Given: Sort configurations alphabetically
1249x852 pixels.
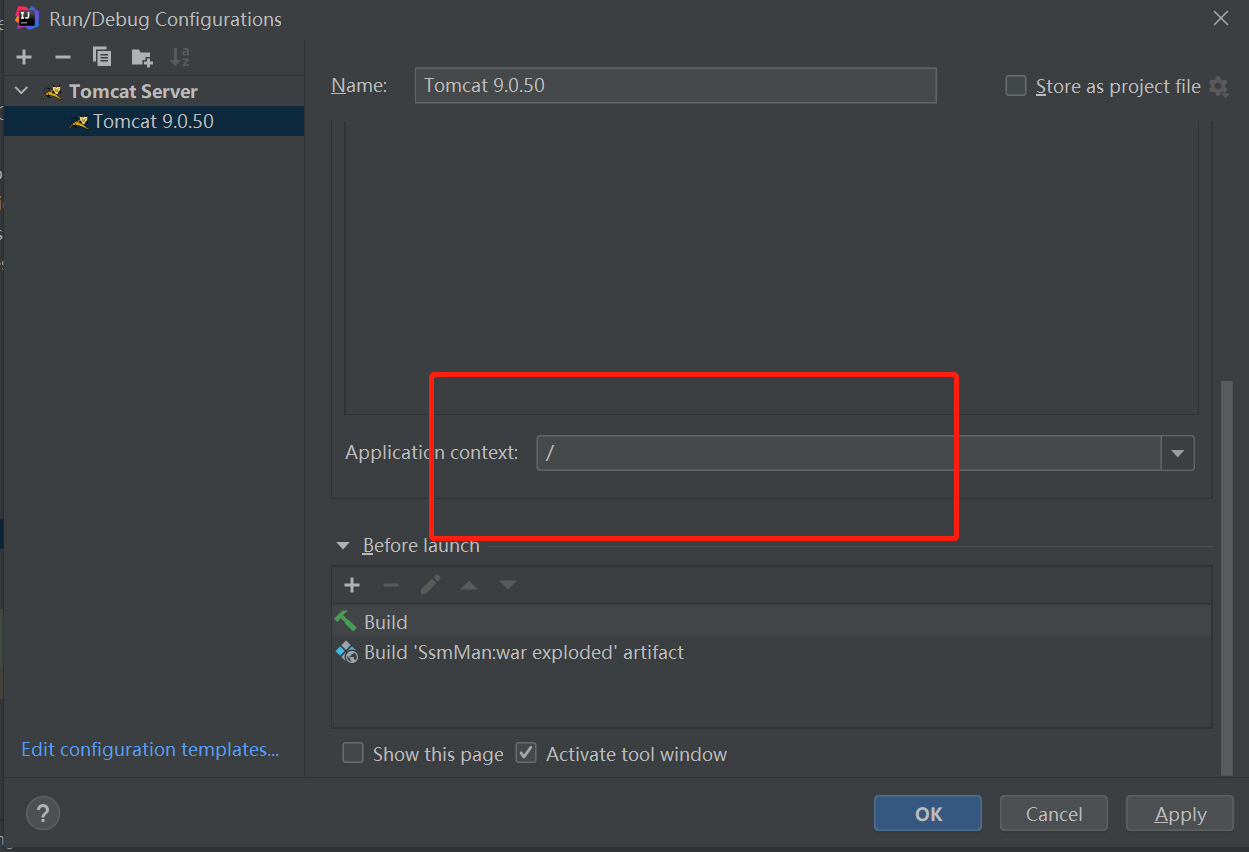Looking at the screenshot, I should tap(180, 57).
